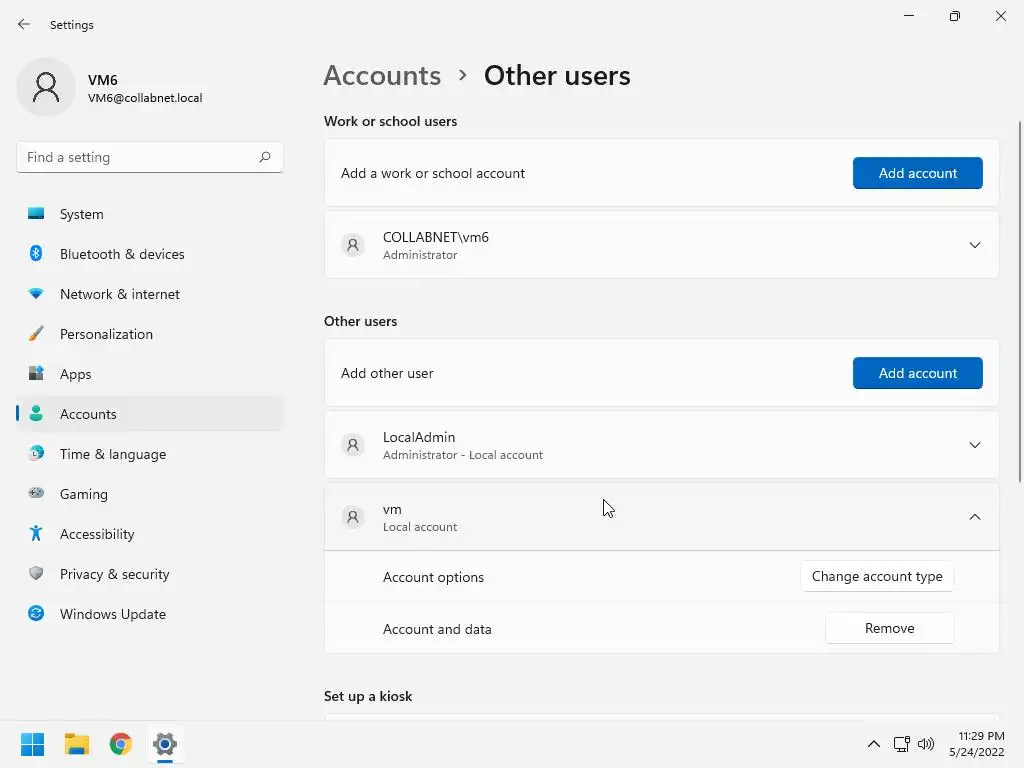Click Add account for work or school
This screenshot has width=1024, height=768.
[x=917, y=173]
